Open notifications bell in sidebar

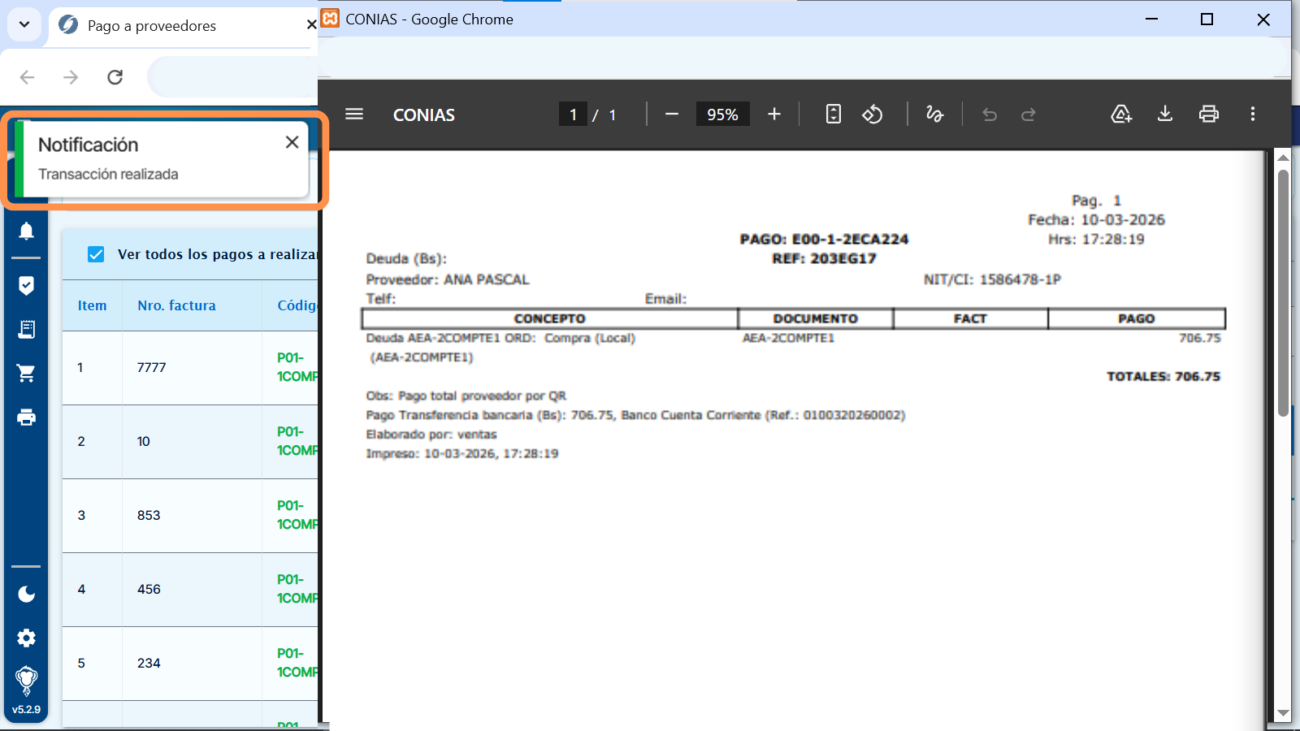(x=26, y=231)
